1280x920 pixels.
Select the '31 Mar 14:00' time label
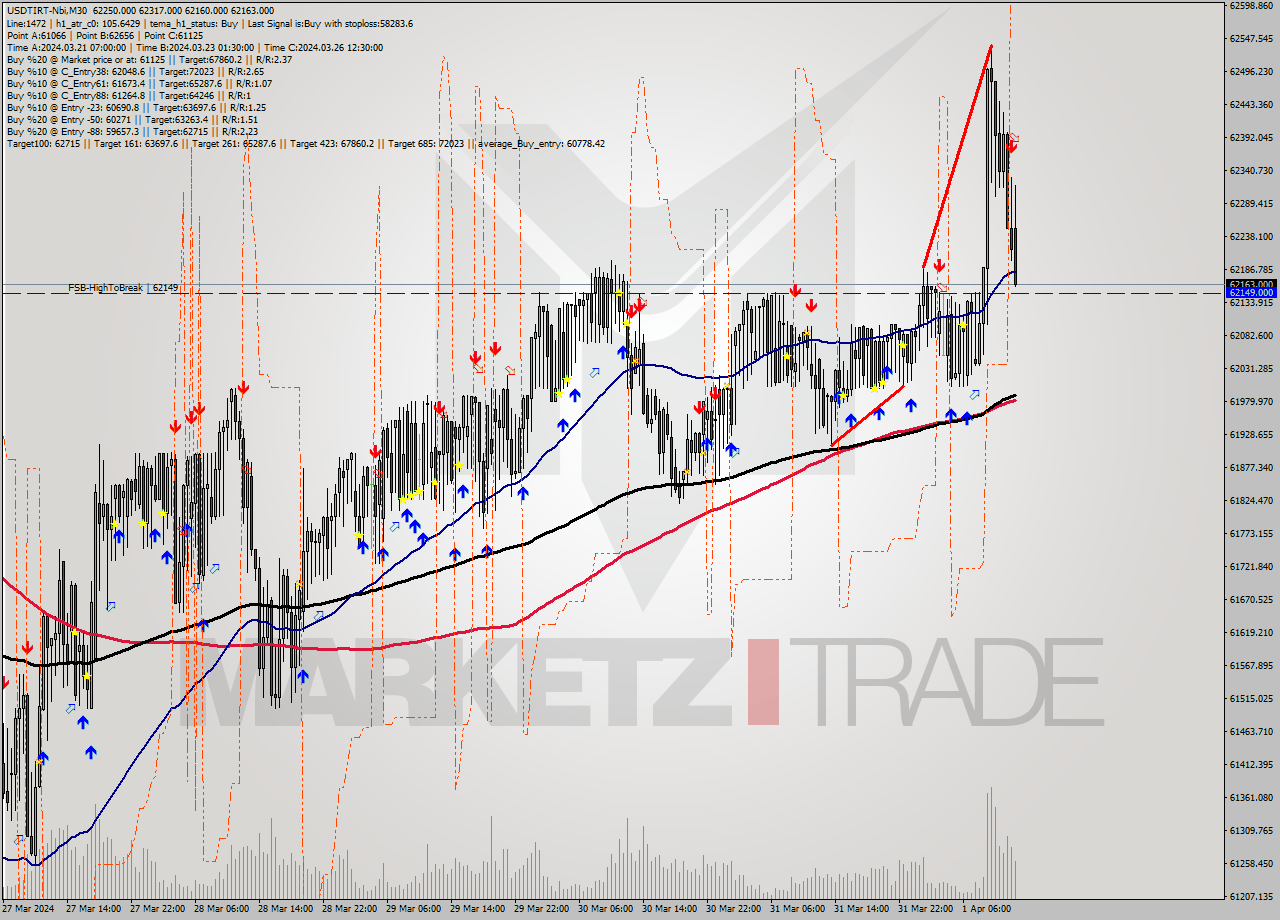pyautogui.click(x=862, y=909)
